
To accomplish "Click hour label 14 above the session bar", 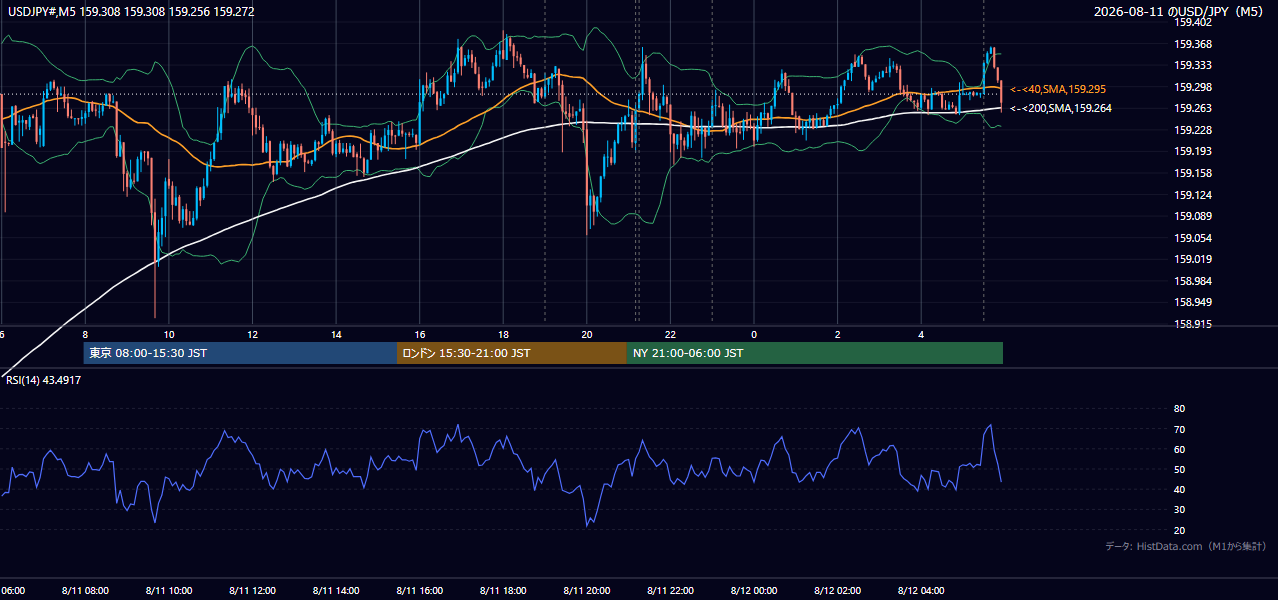I will 336,334.
